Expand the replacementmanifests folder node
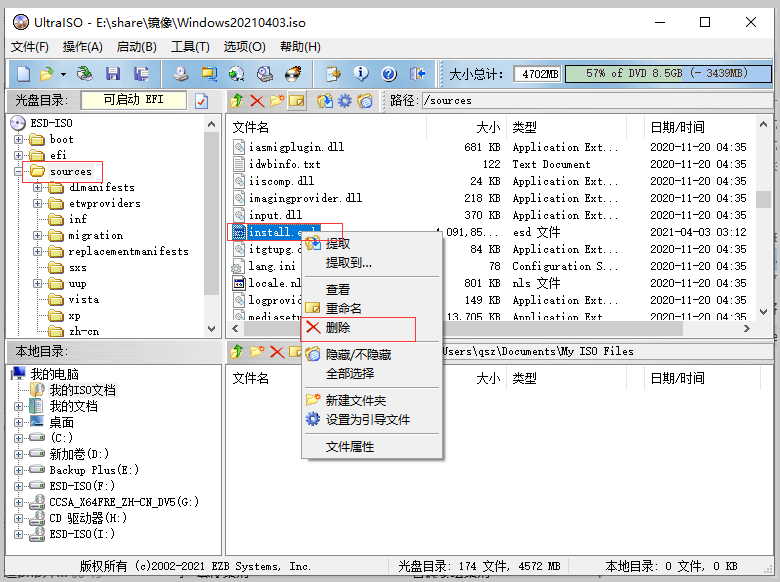780x582 pixels. (37, 251)
